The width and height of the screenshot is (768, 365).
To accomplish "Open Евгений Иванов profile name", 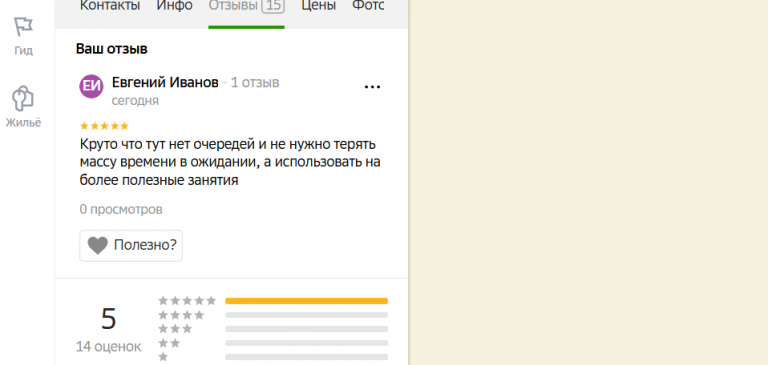I will coord(165,83).
